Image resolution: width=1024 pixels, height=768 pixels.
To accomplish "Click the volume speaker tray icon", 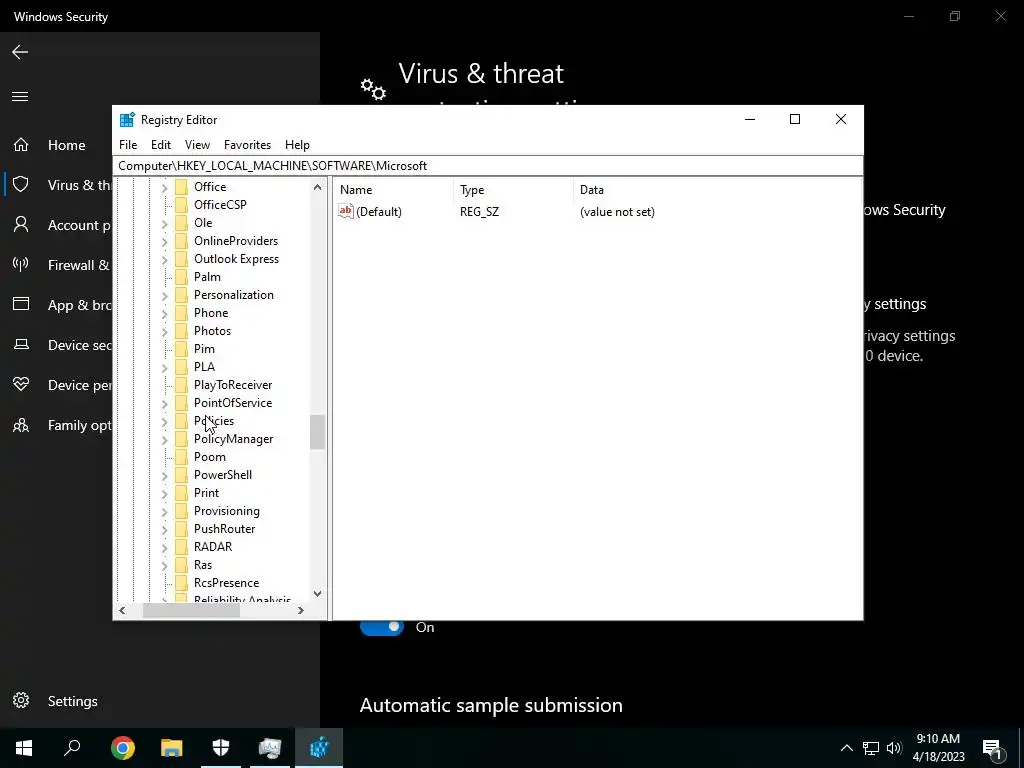I will point(895,748).
